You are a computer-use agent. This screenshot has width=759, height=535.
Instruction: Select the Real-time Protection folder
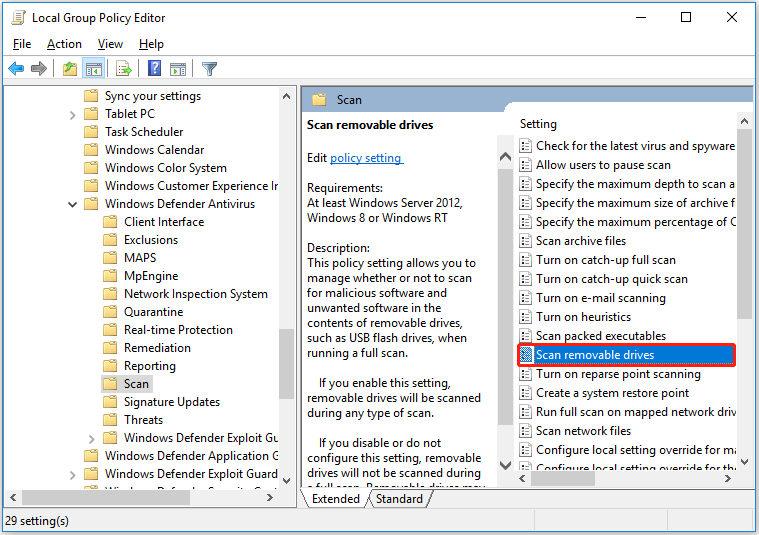click(x=177, y=330)
